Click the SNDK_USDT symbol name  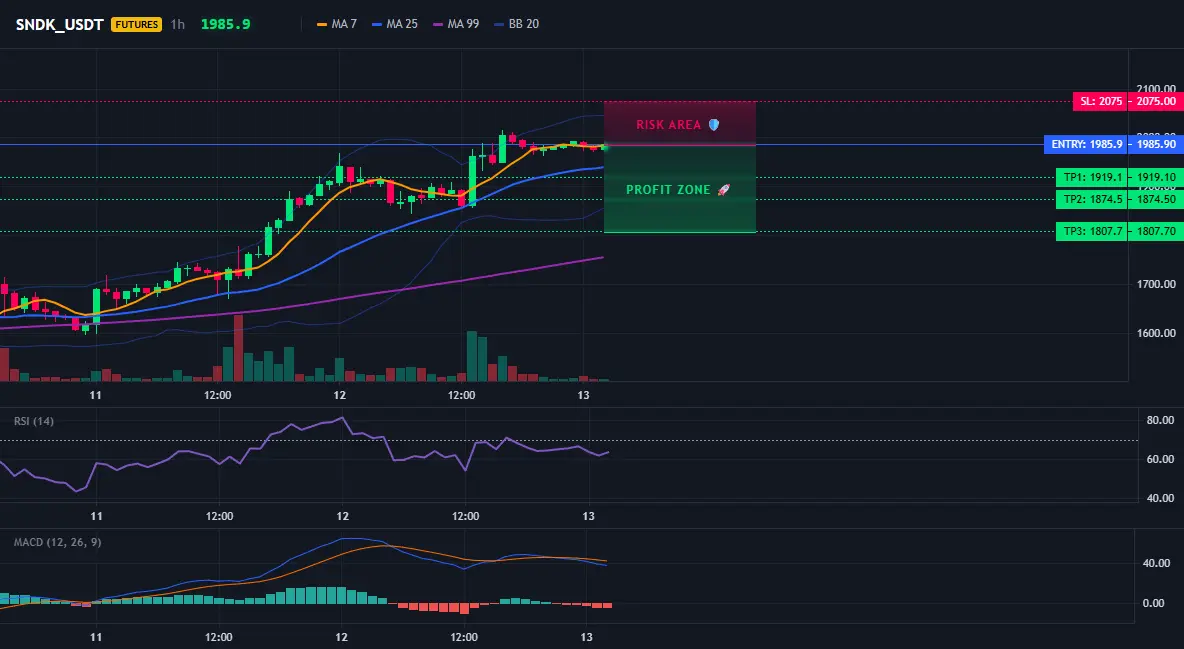point(60,24)
